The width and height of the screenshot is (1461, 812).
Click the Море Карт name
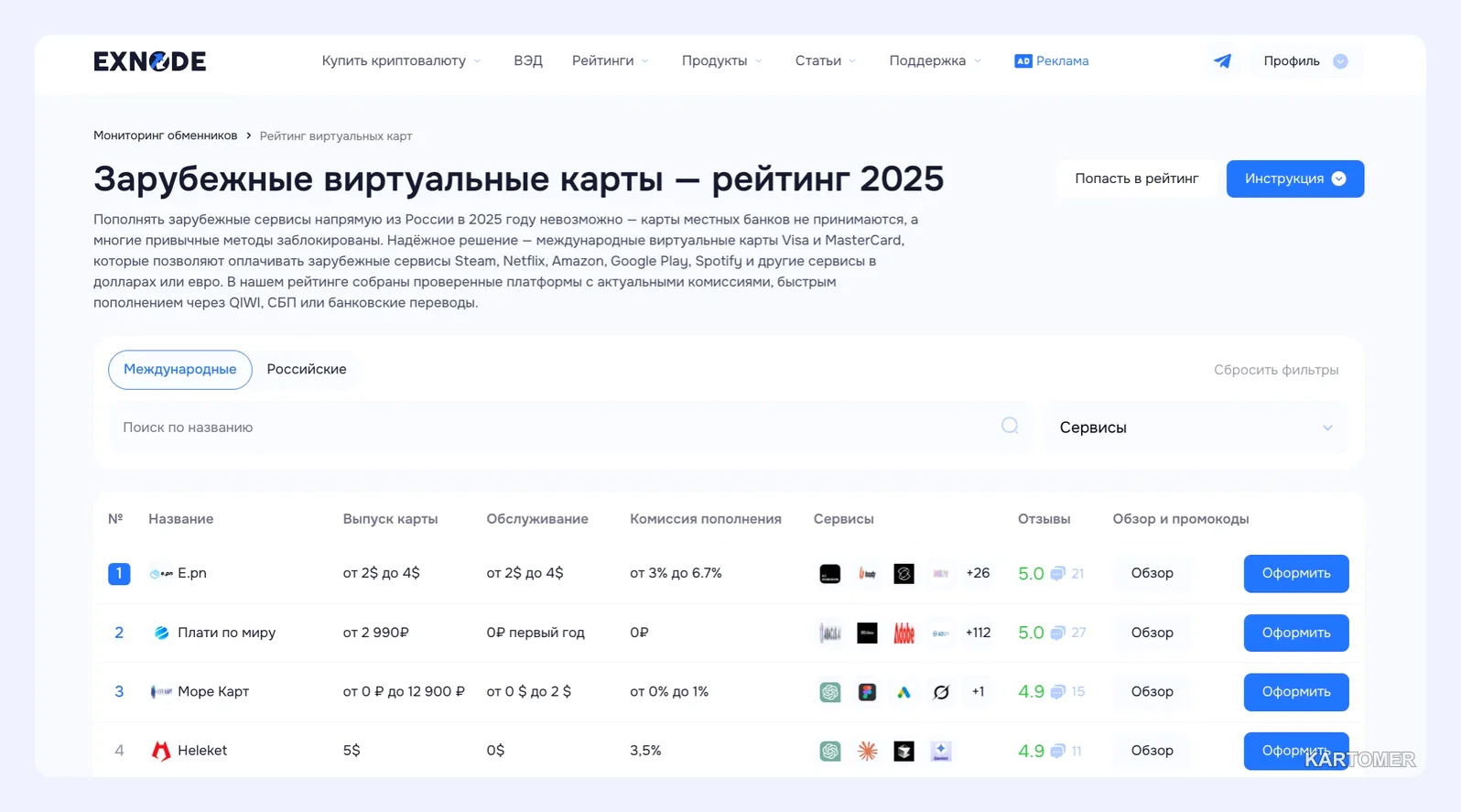point(213,692)
